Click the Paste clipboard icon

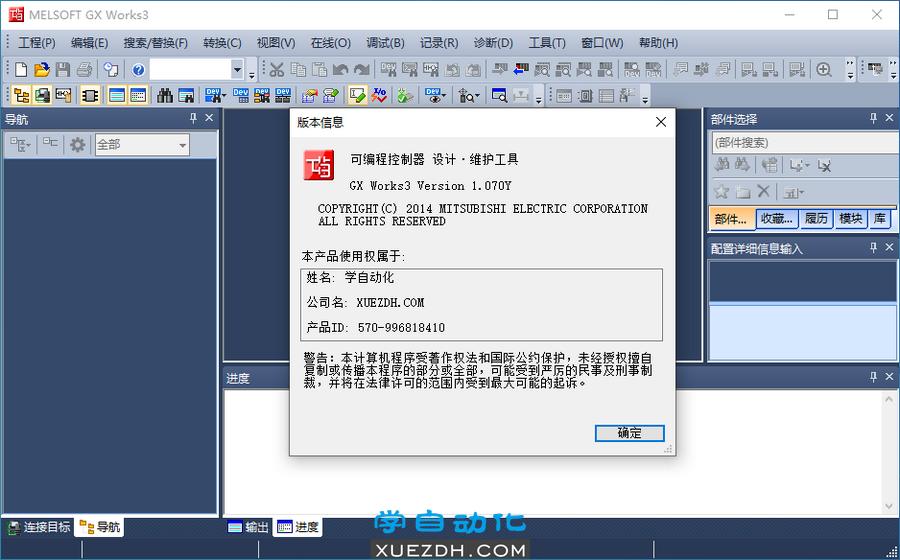[x=319, y=70]
